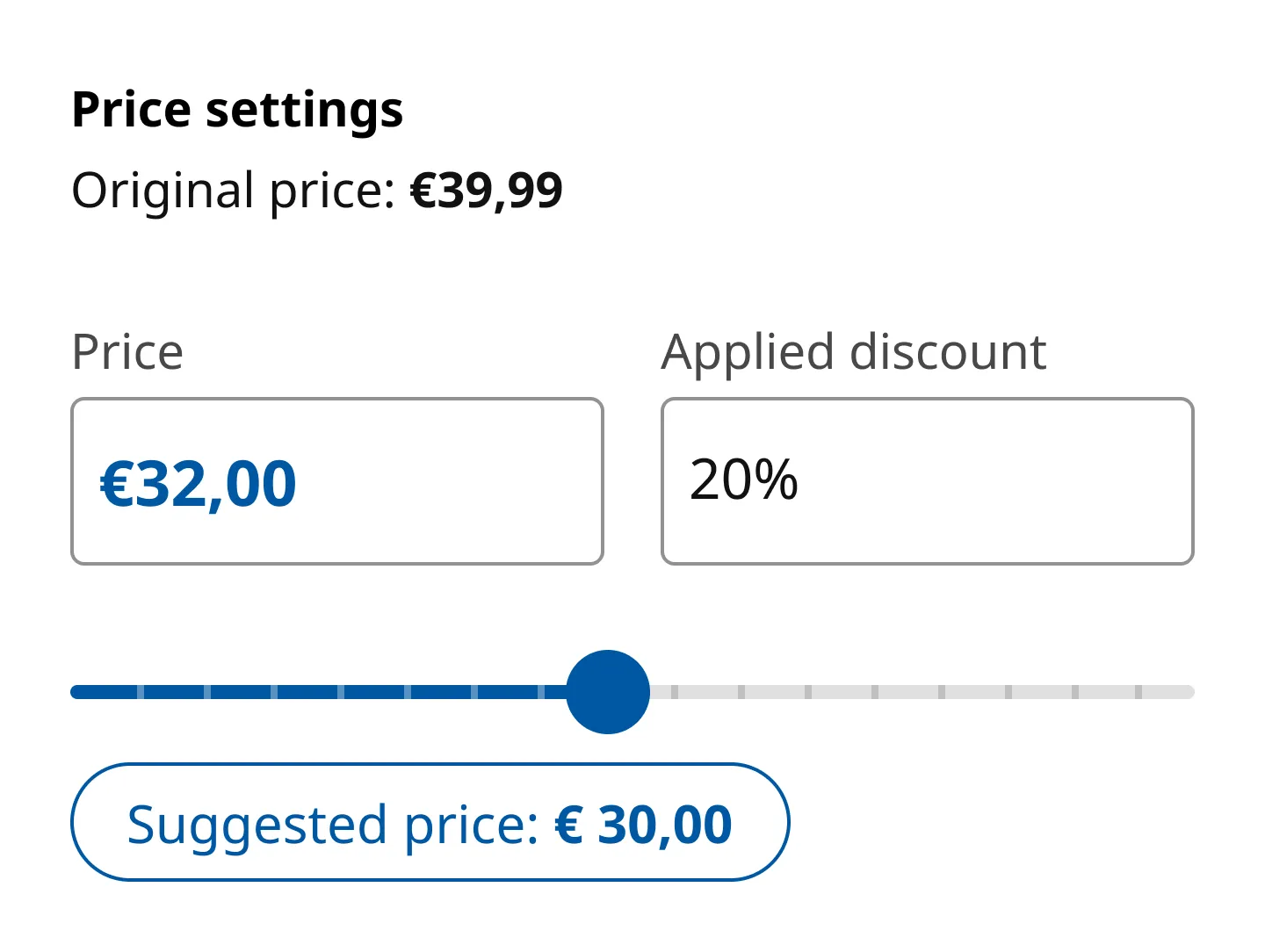Click the Applied discount field showing 20%

point(926,480)
